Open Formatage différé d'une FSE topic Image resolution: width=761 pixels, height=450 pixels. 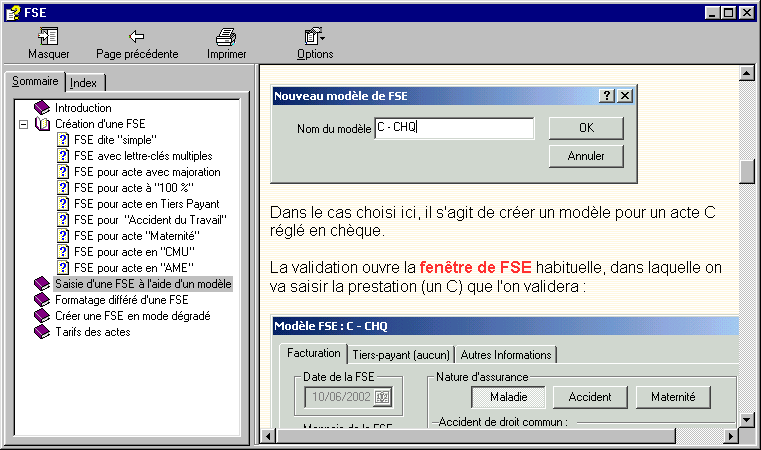click(x=121, y=300)
